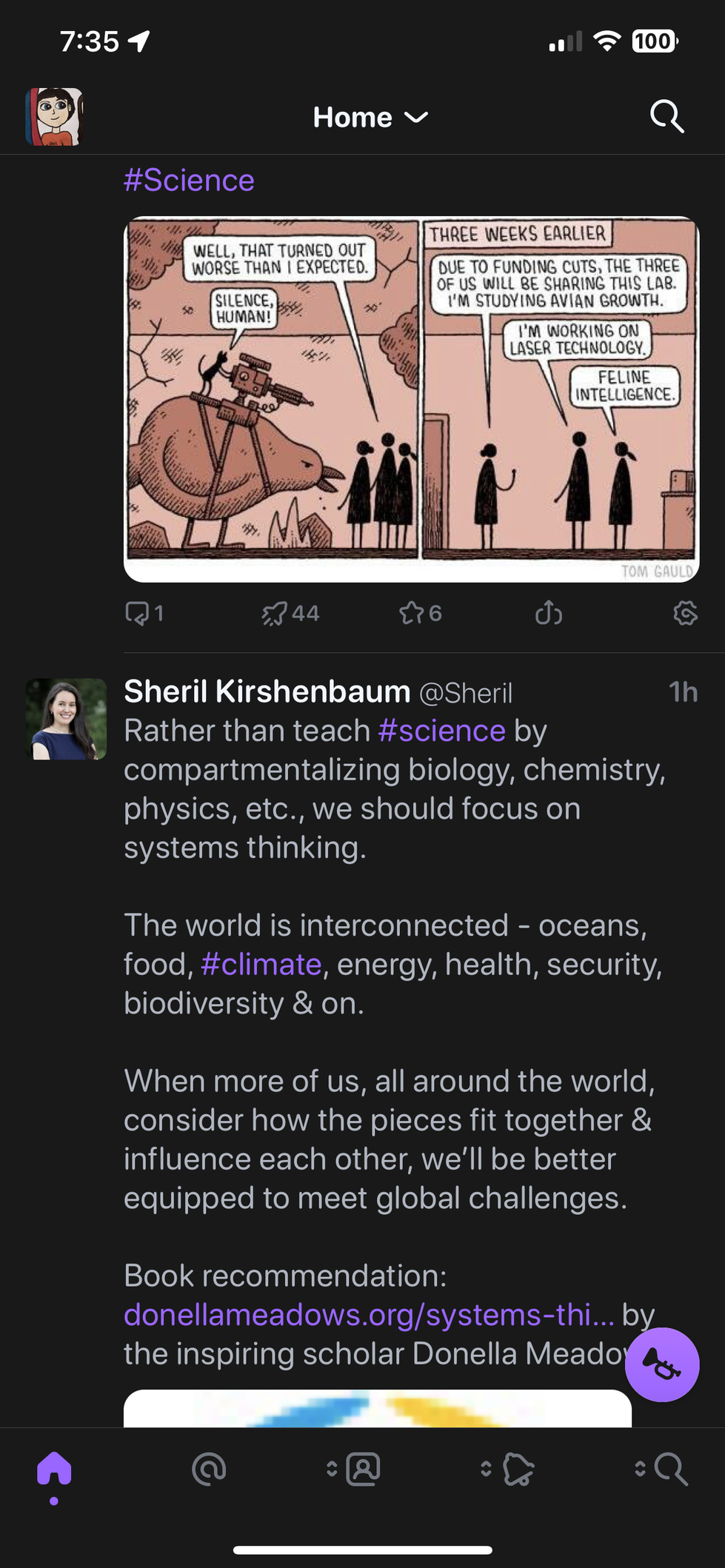The height and width of the screenshot is (1568, 725).
Task: Share the comic post
Action: click(x=549, y=613)
